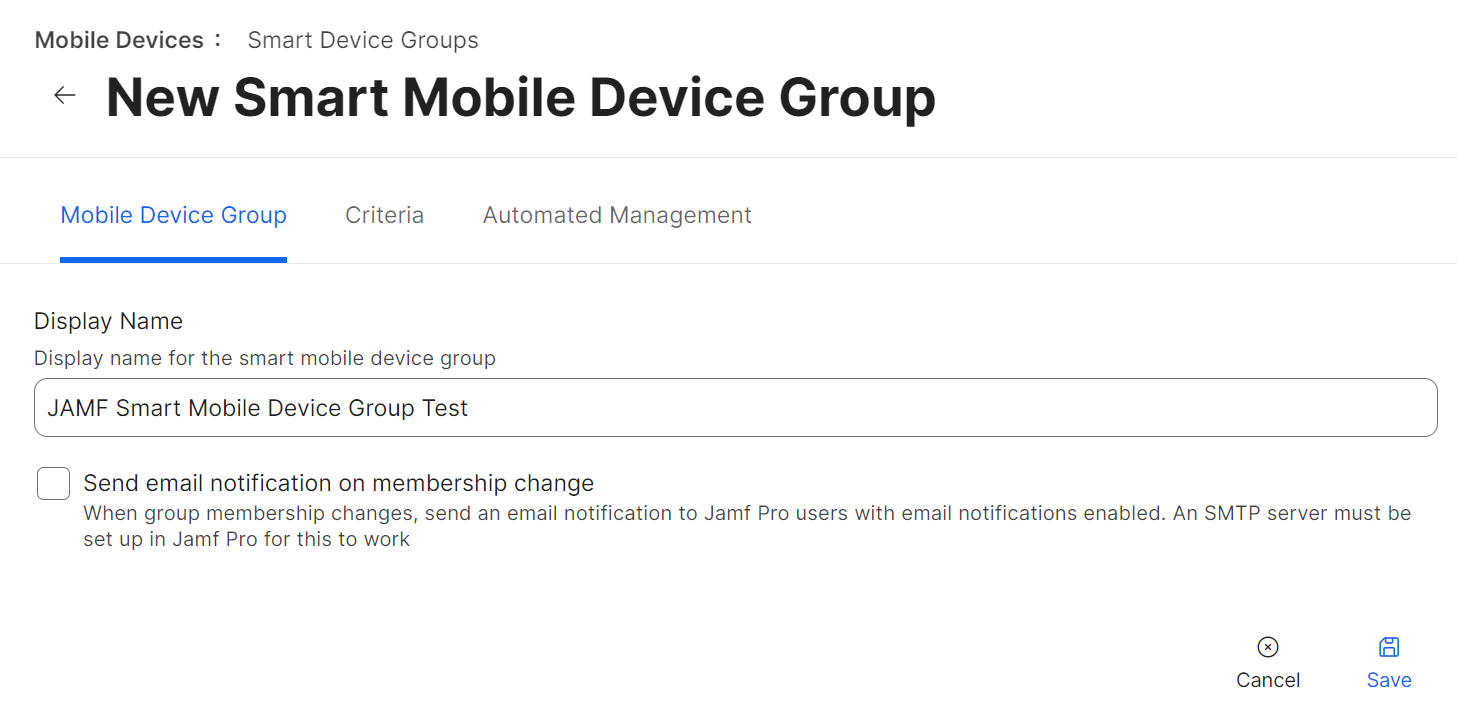Click 'Display name for the smart mobile device group' hint
The height and width of the screenshot is (712, 1457).
coord(265,358)
